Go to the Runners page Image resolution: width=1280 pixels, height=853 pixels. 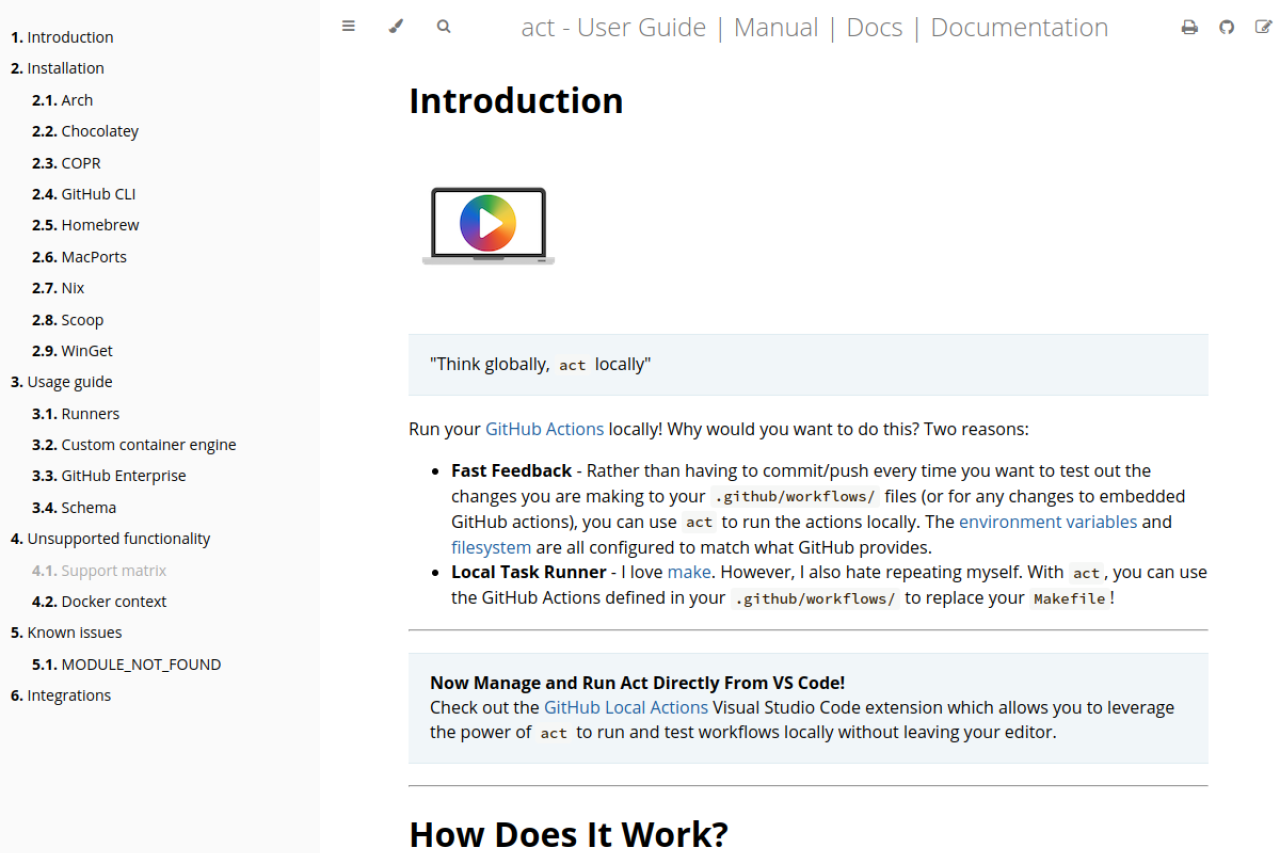pyautogui.click(x=90, y=413)
